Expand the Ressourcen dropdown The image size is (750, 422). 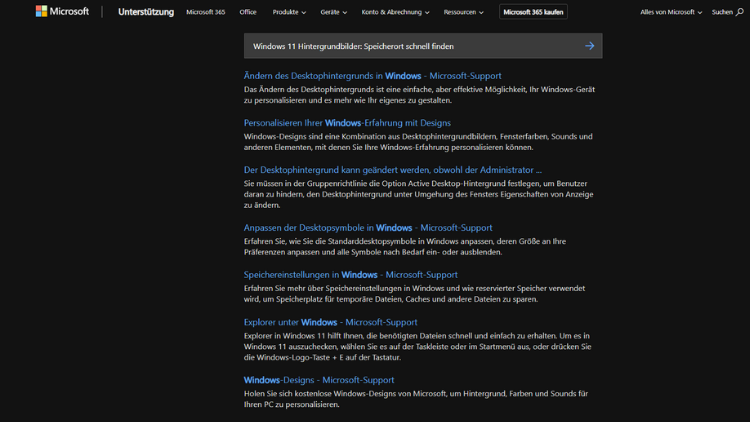click(463, 12)
